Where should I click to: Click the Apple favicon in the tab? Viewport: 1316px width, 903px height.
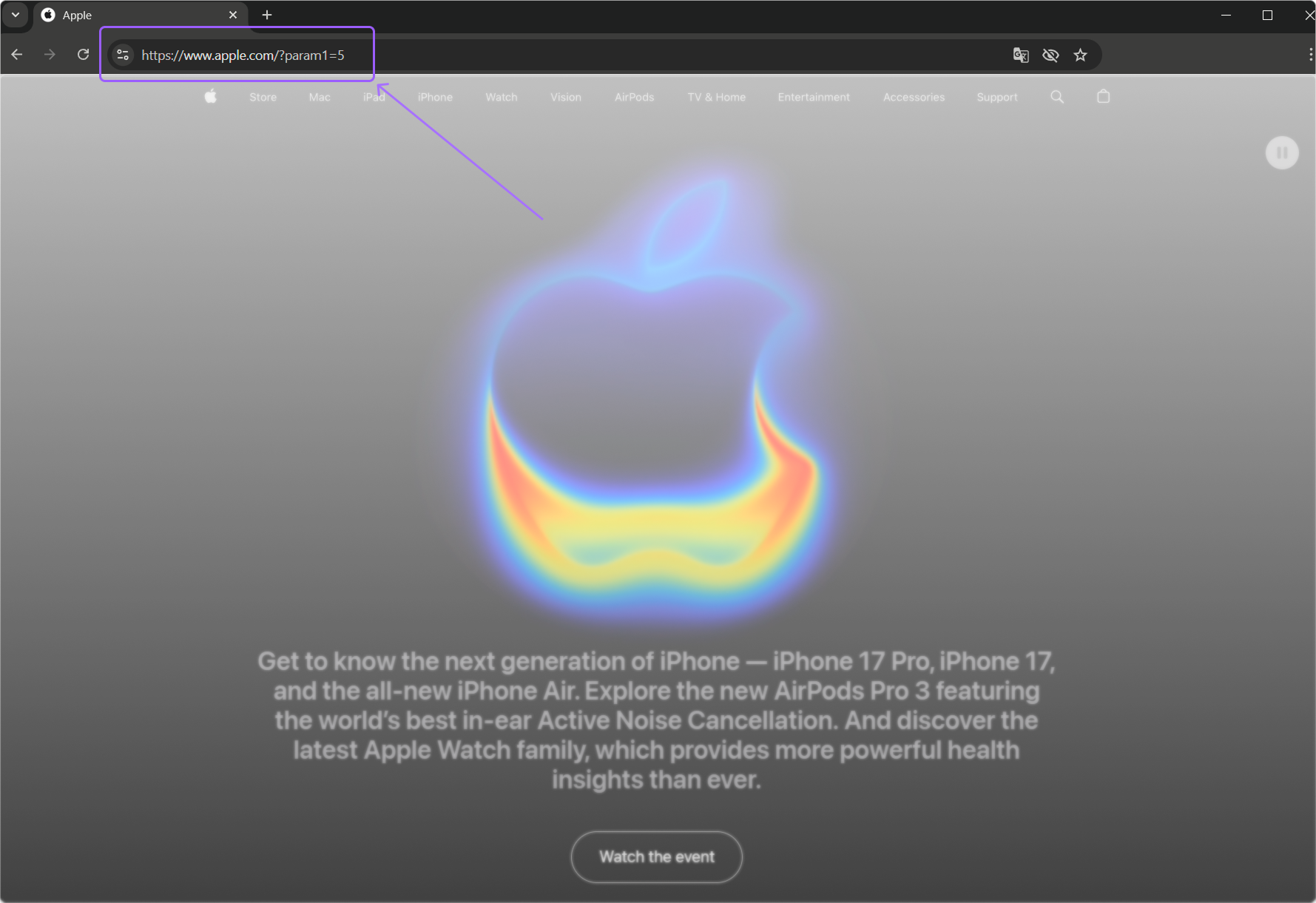point(48,15)
